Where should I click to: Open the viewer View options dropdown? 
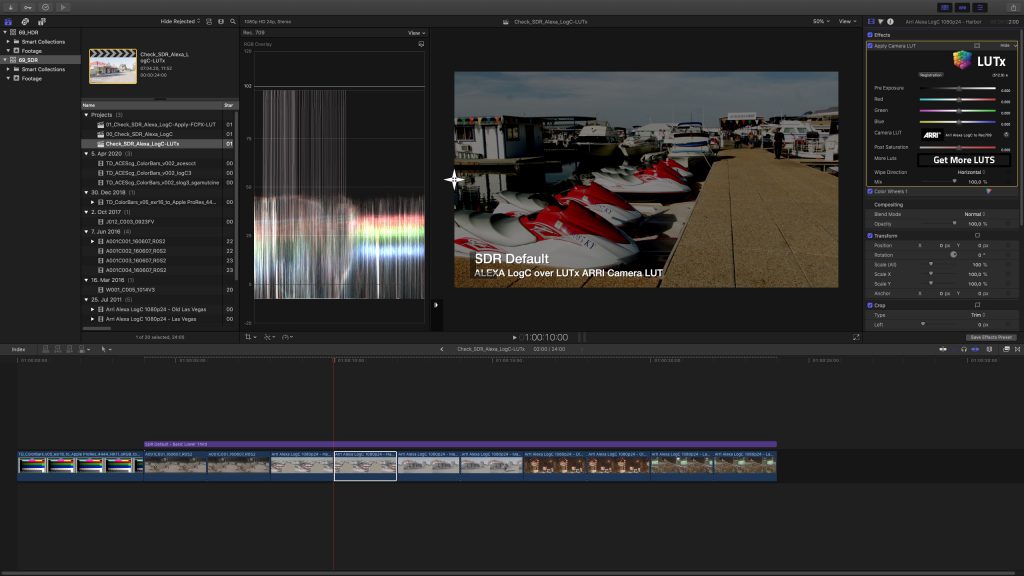pos(847,22)
